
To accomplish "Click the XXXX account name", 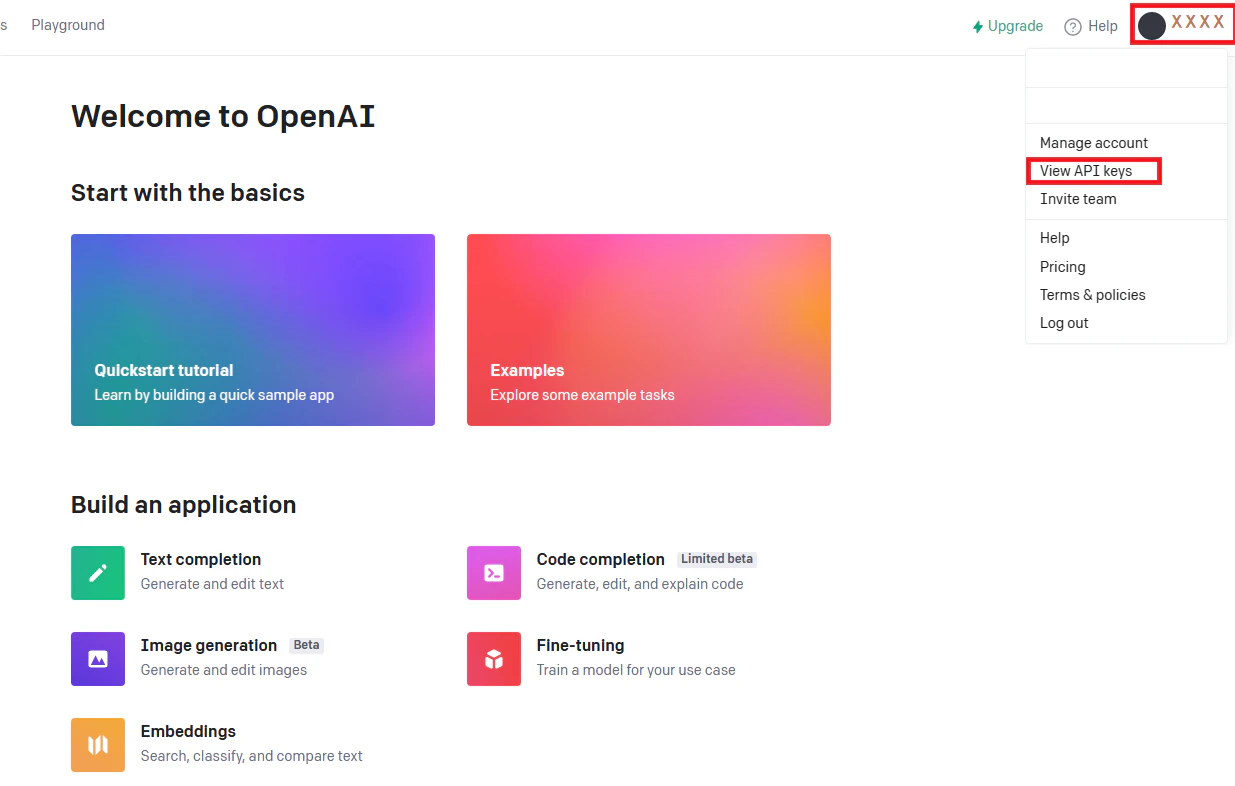I will (1198, 22).
